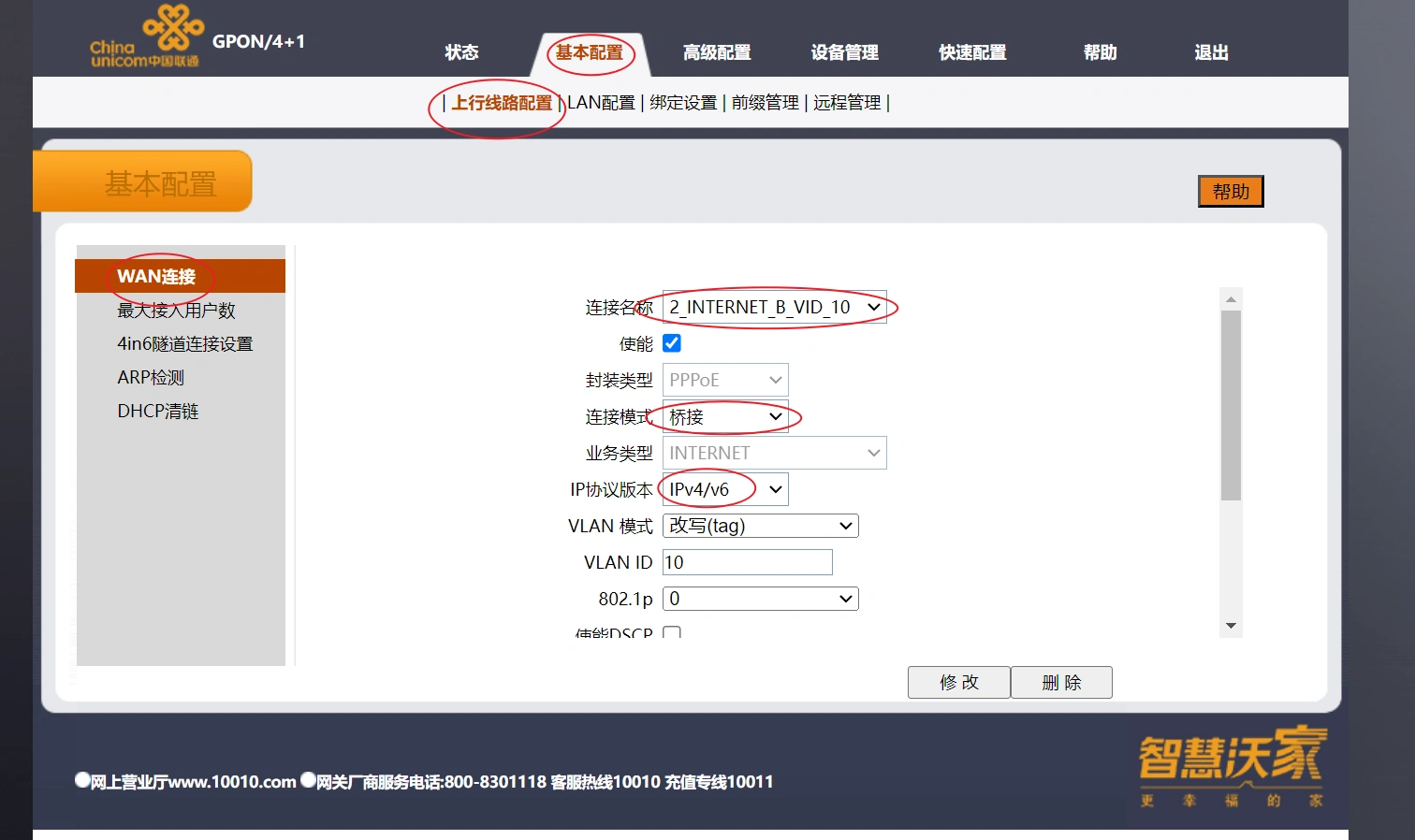Expand the 连接模式 dropdown
1415x840 pixels.
725,416
